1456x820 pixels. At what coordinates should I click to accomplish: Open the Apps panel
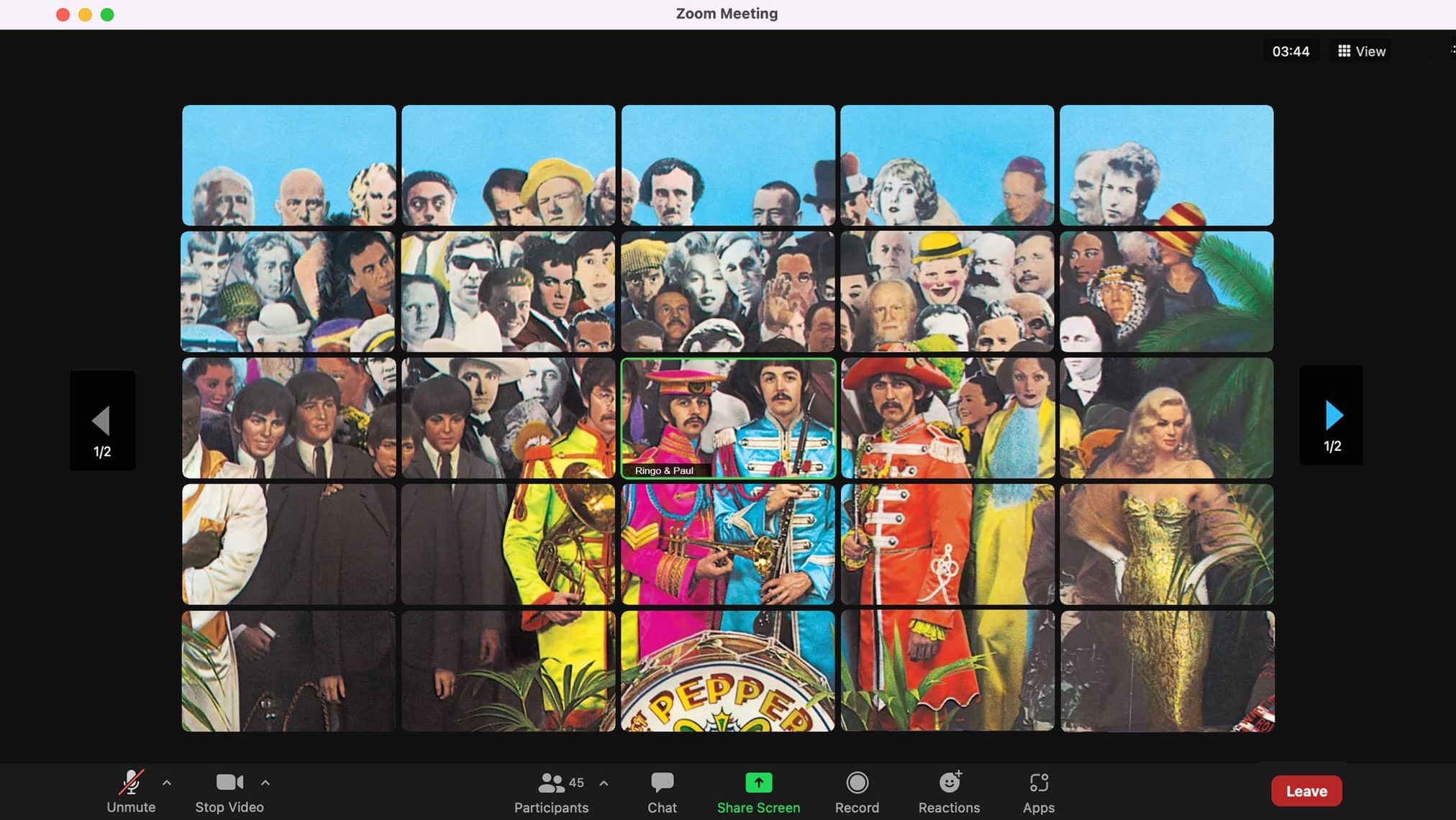click(x=1039, y=791)
